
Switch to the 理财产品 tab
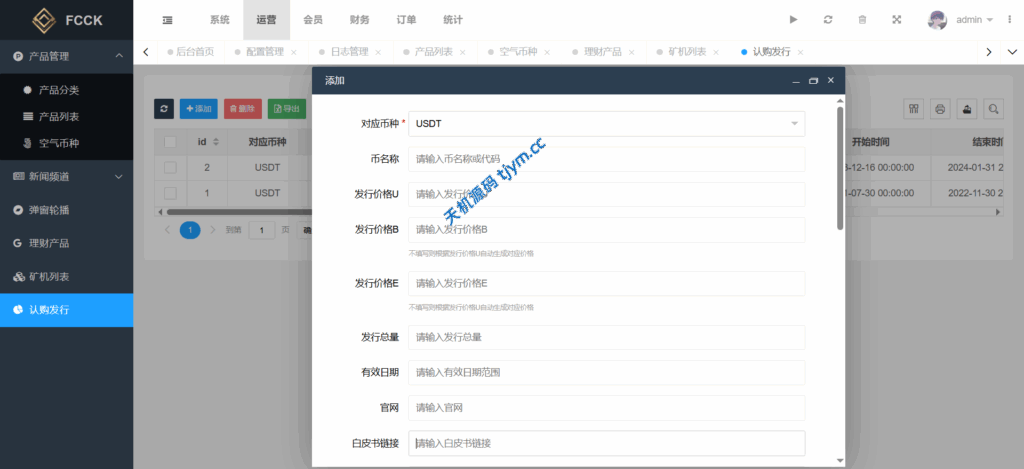(x=602, y=52)
